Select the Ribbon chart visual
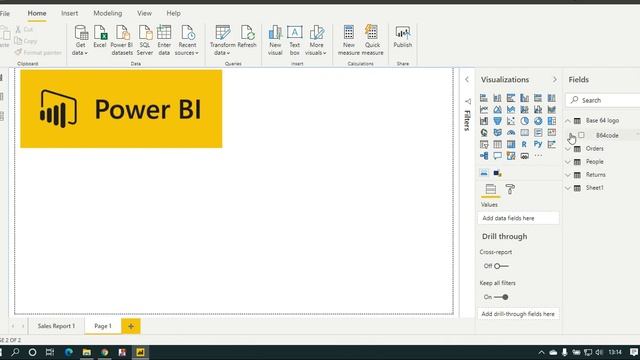 [x=551, y=109]
